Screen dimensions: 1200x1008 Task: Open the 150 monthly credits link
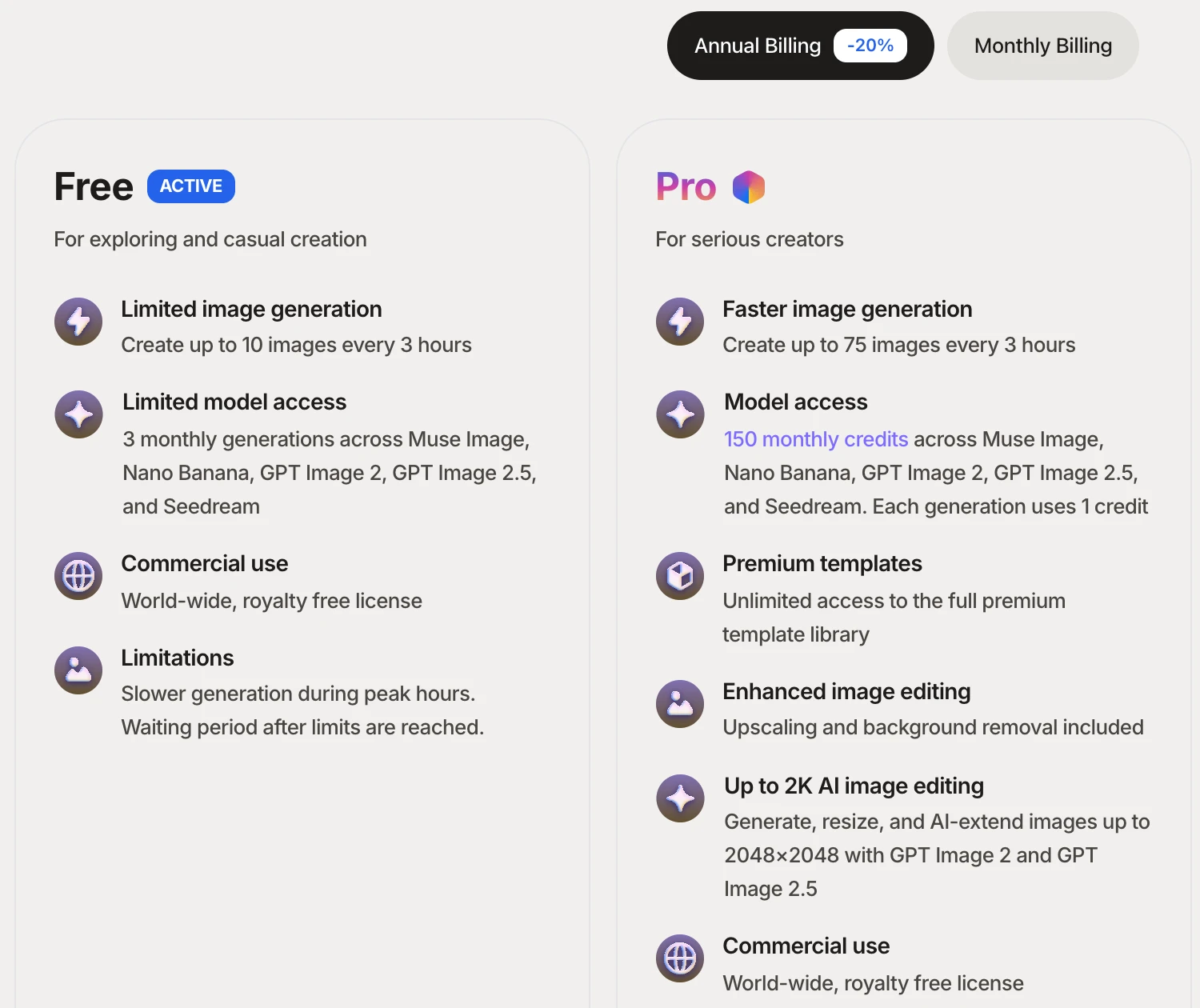pos(816,439)
